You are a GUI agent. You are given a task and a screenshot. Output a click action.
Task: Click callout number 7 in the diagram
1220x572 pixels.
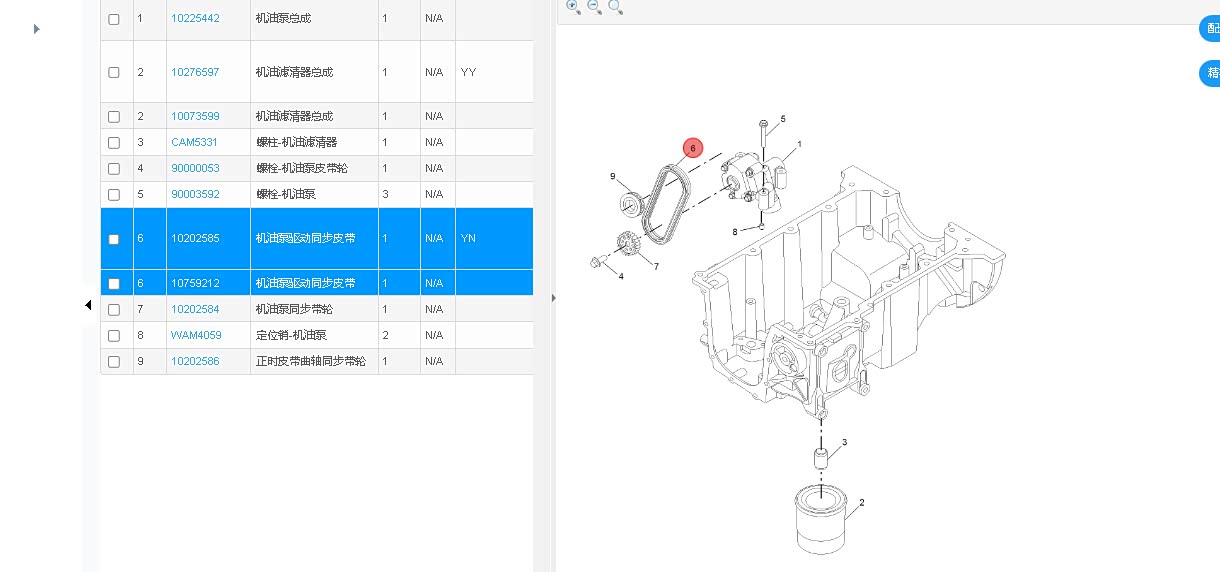[x=656, y=266]
